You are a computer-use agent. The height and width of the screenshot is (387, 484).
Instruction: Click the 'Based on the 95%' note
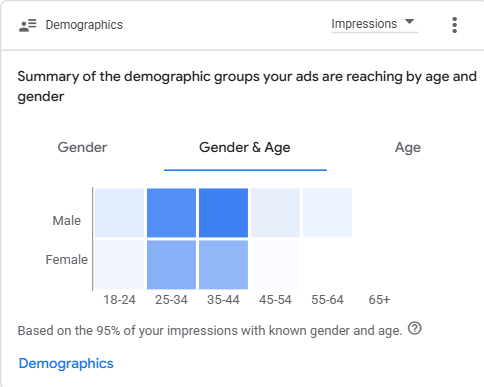(210, 331)
